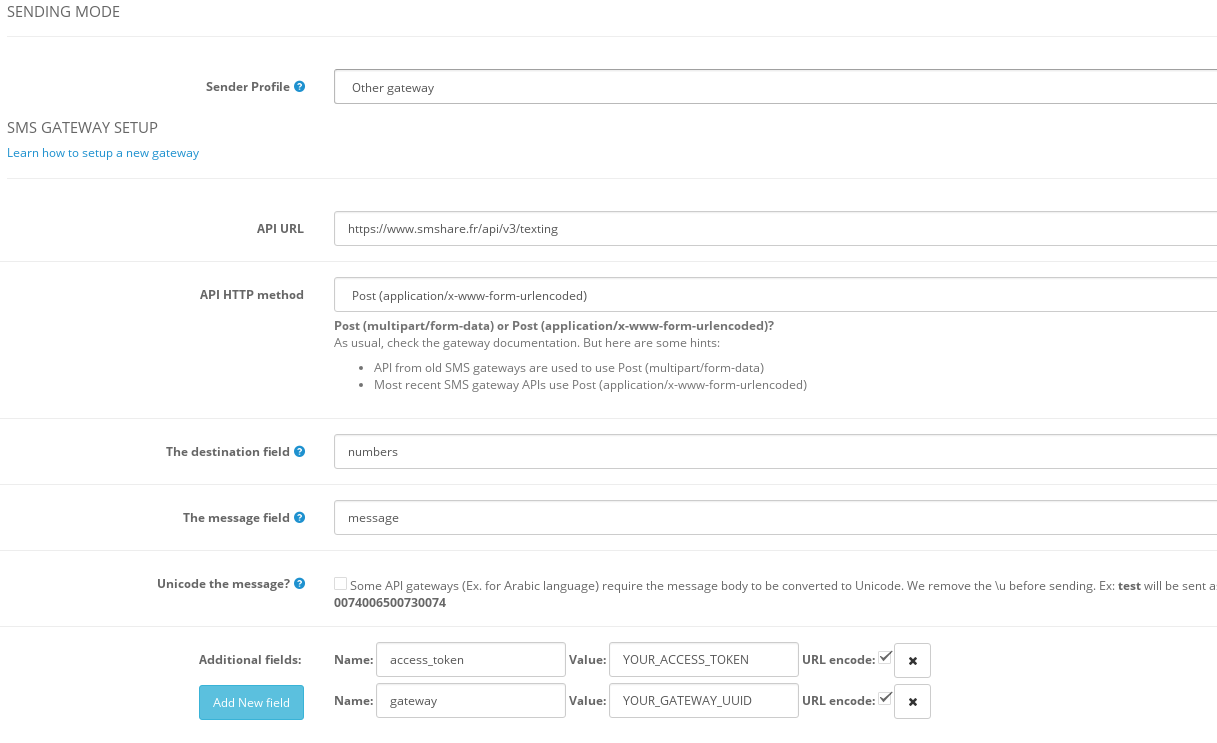
Task: Toggle URL encode for access_token field
Action: 885,657
